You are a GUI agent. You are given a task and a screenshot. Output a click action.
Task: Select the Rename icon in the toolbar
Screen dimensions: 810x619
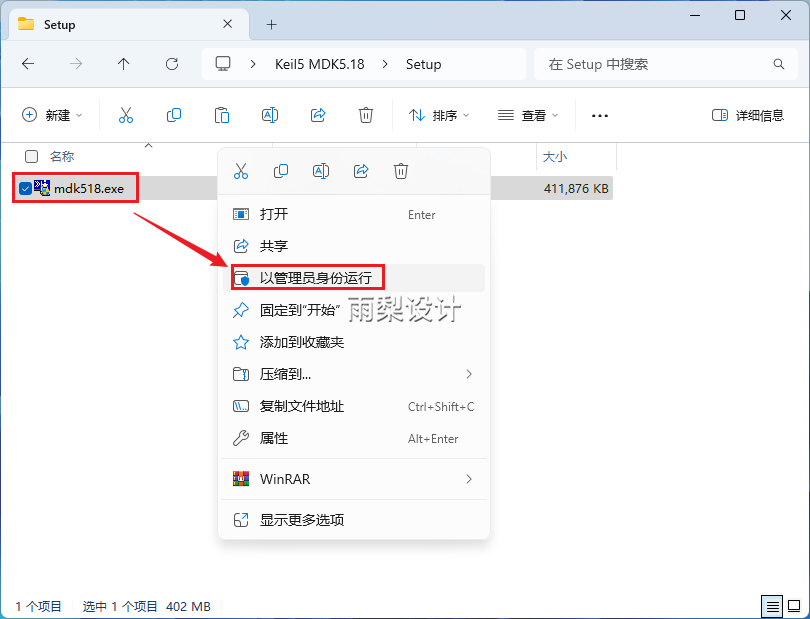click(x=269, y=115)
